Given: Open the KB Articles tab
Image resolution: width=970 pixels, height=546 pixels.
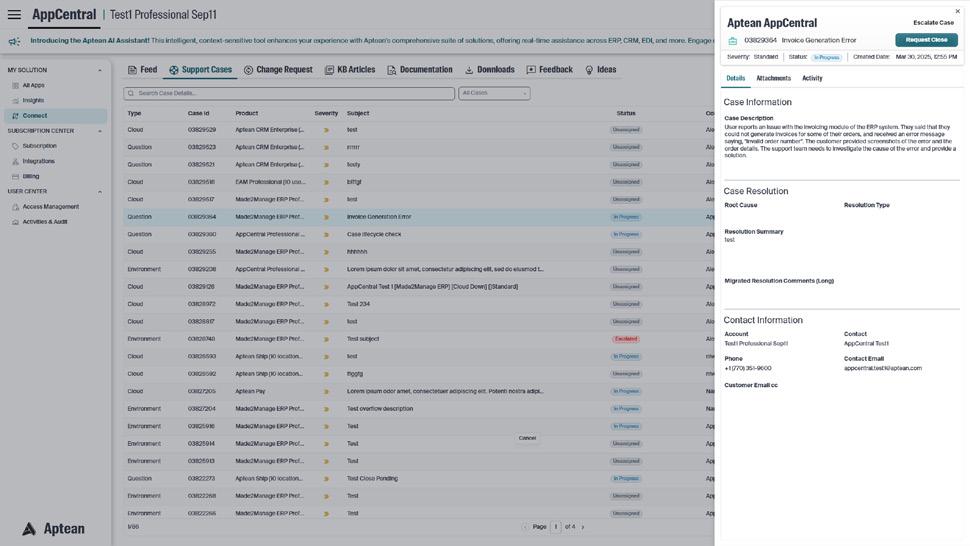Looking at the screenshot, I should click(350, 70).
